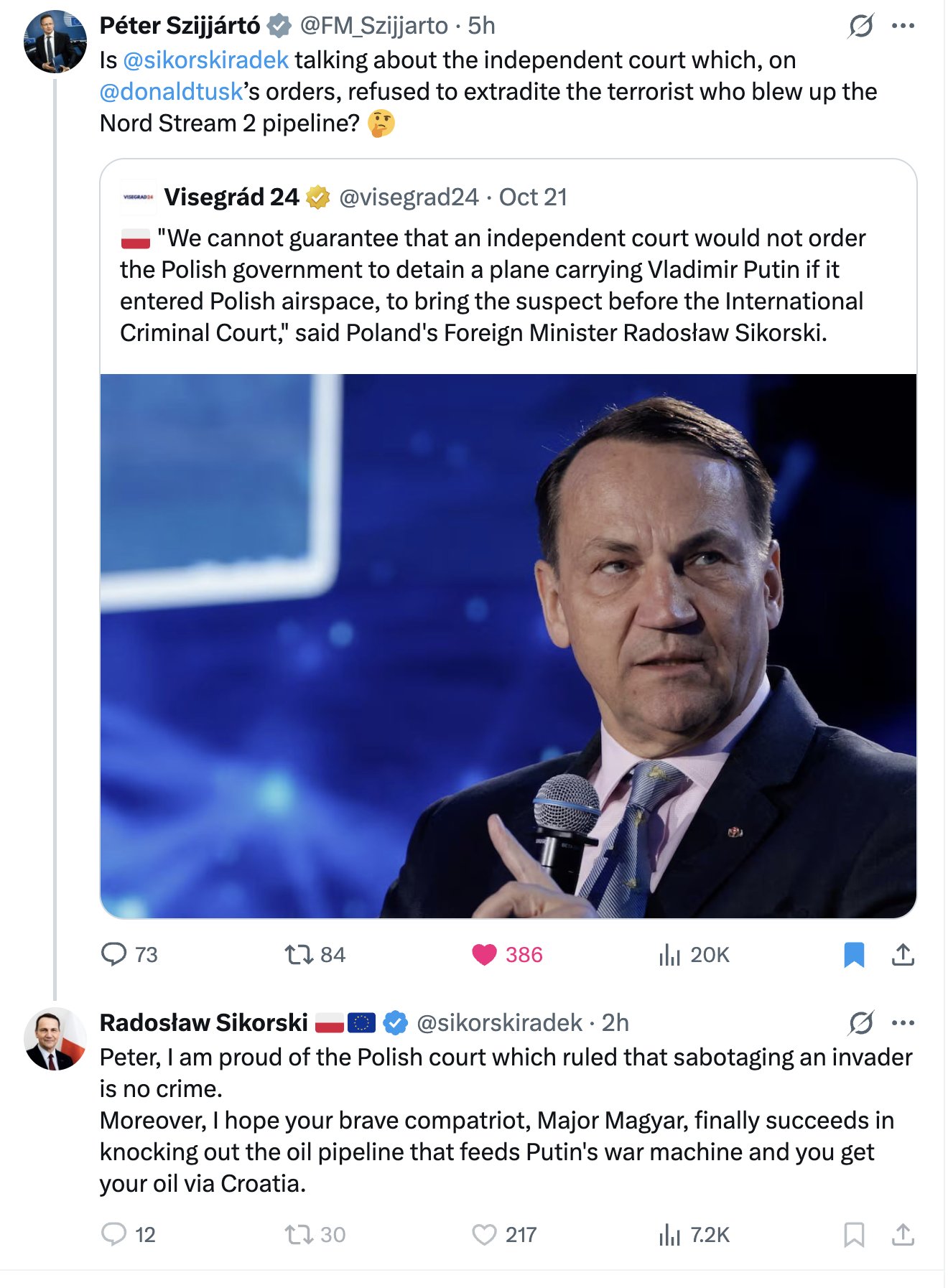Repost Sikorski's reply with 30 reposts
This screenshot has height=1288, width=948.
tap(299, 1234)
